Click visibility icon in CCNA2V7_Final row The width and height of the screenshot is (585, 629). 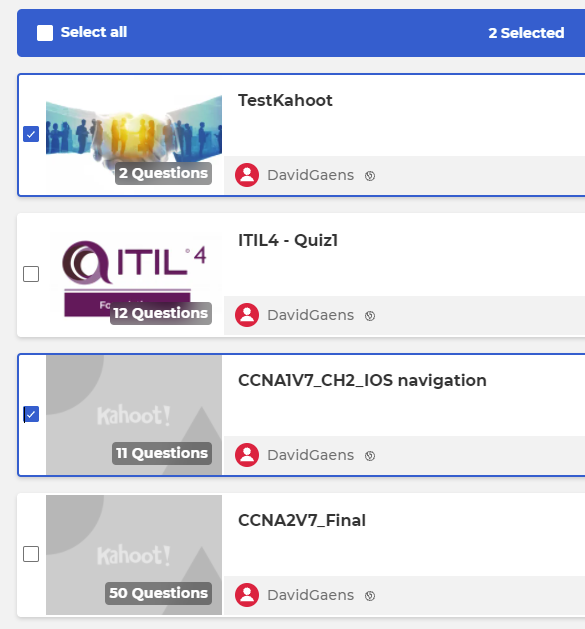tap(370, 596)
